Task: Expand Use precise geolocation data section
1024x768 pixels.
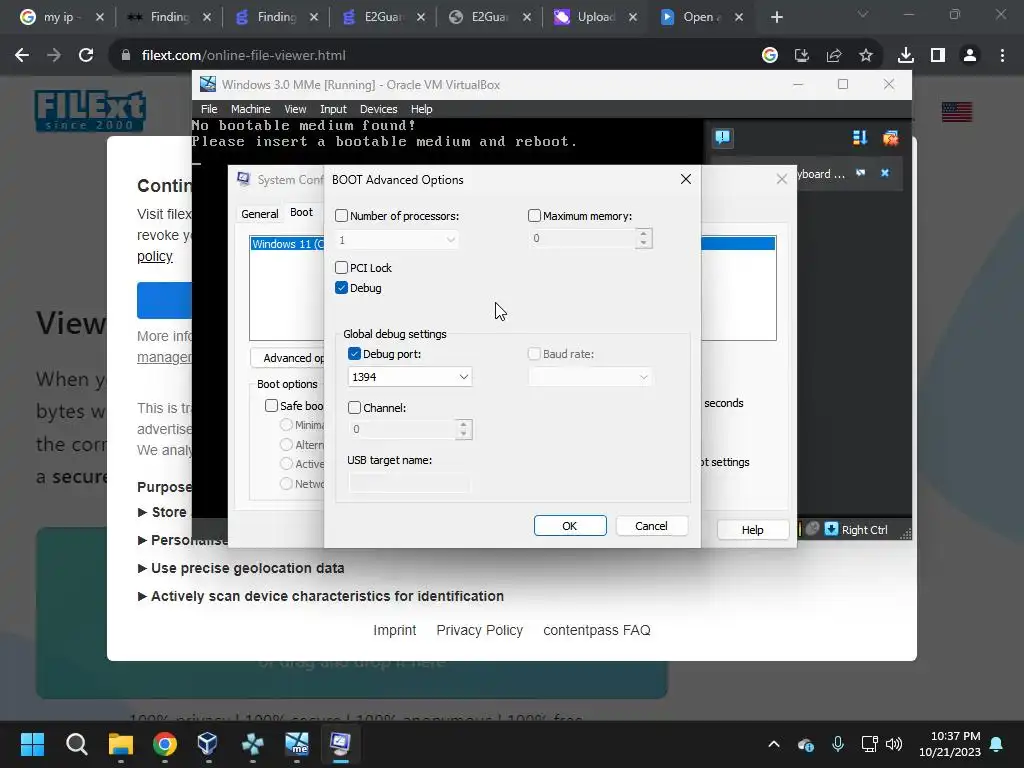Action: pos(241,568)
